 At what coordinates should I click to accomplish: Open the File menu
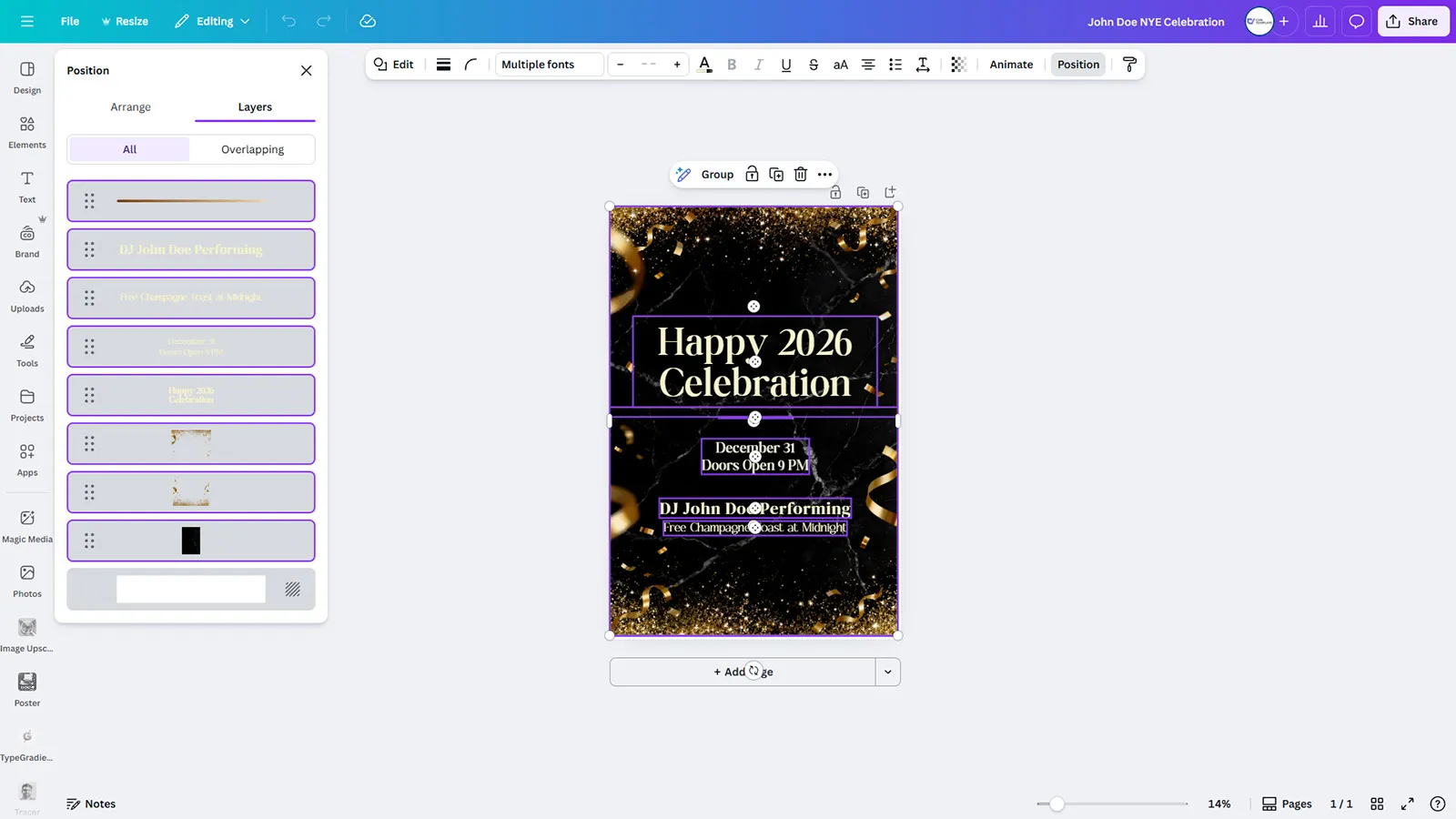click(x=70, y=21)
